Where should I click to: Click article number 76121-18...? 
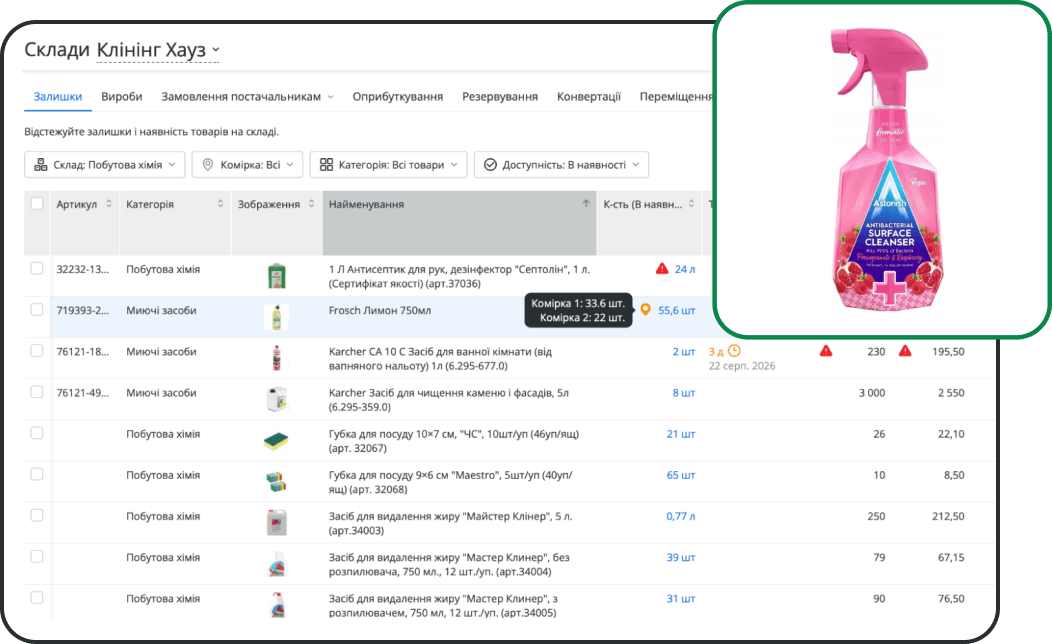point(83,352)
